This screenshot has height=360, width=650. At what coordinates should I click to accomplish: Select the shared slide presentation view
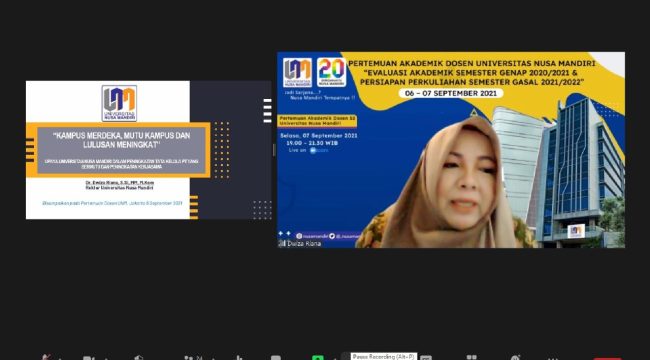coord(149,150)
